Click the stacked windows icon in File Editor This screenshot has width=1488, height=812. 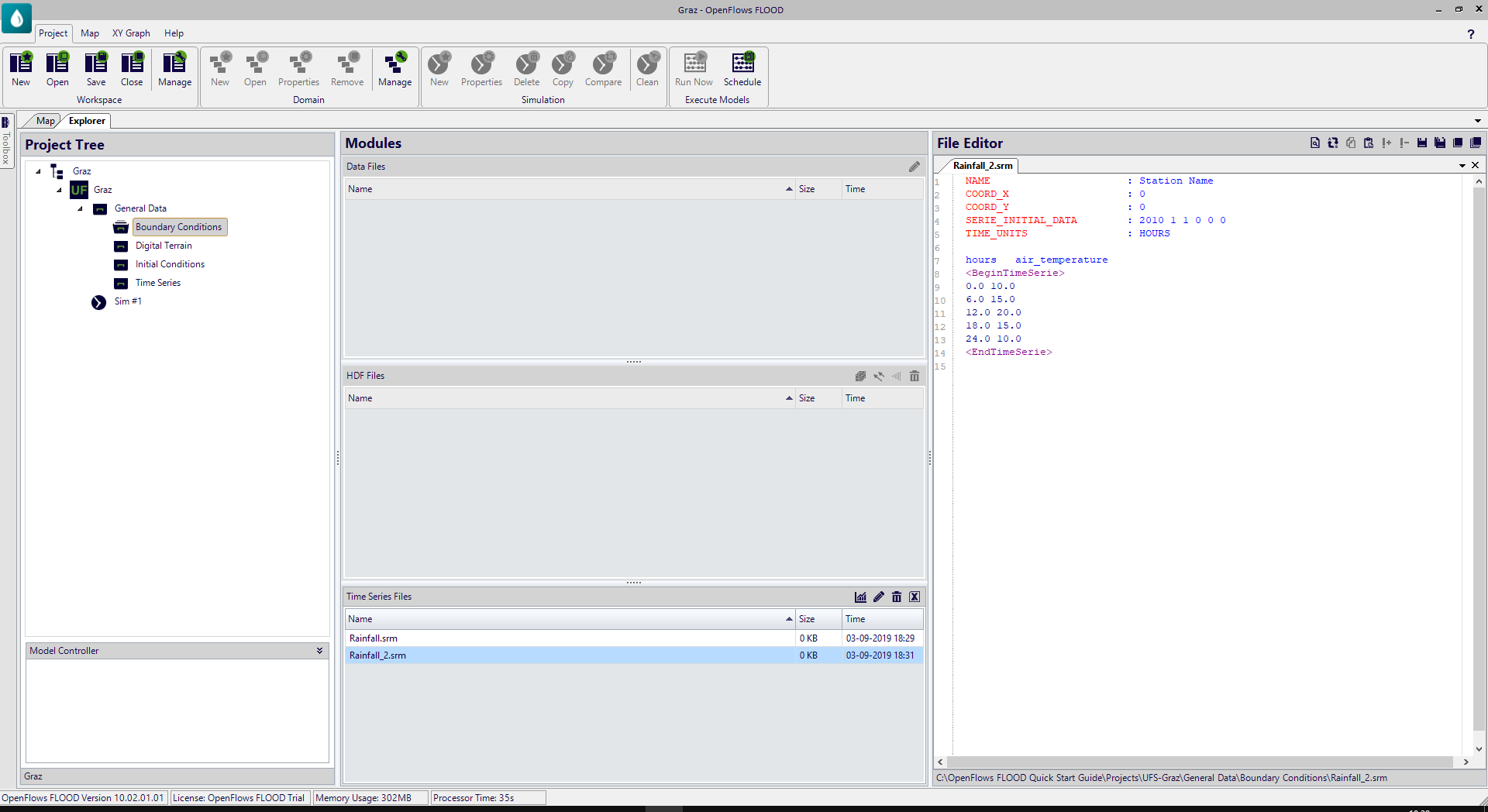(1476, 143)
